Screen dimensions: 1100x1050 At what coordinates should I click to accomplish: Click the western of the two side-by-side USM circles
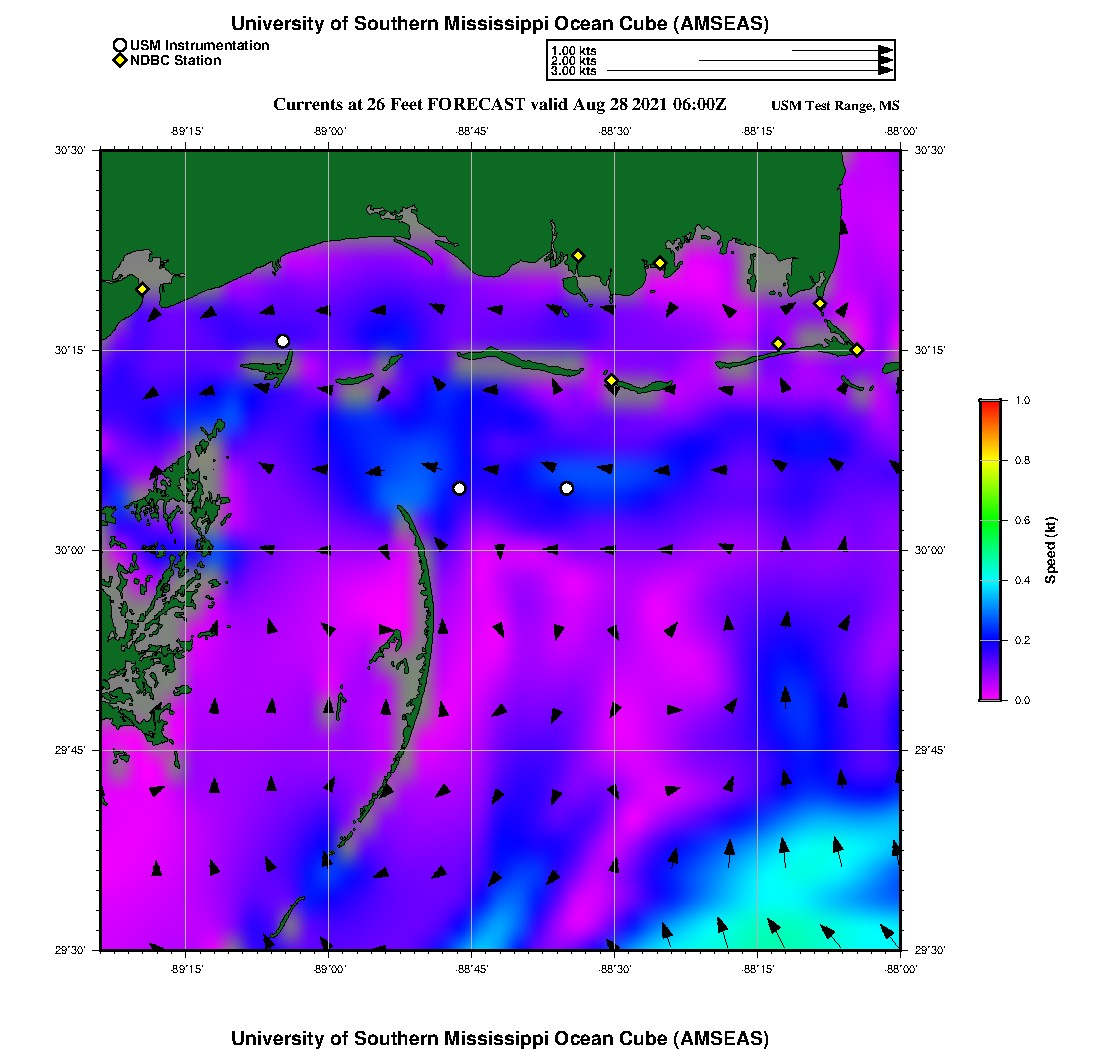click(459, 488)
